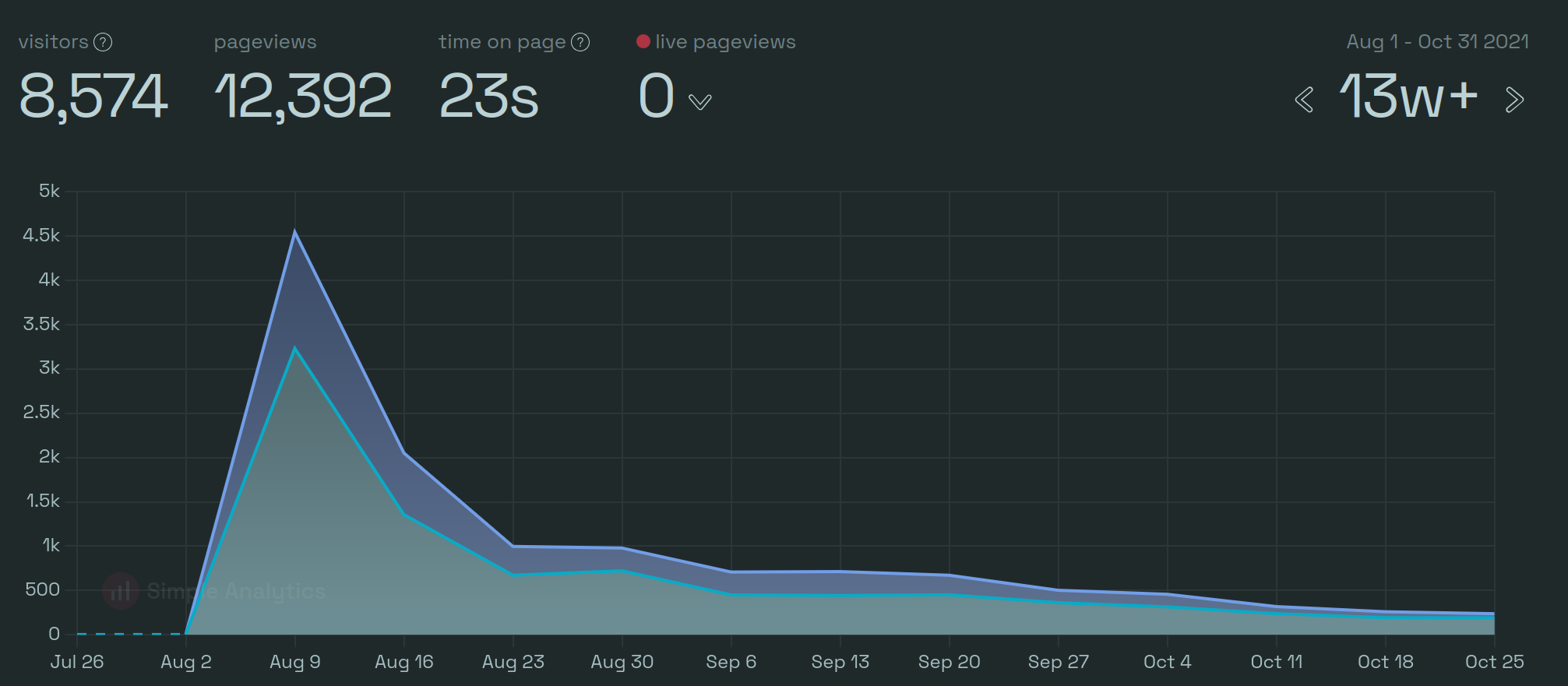This screenshot has height=686, width=1568.
Task: Click the pageviews label
Action: [265, 42]
